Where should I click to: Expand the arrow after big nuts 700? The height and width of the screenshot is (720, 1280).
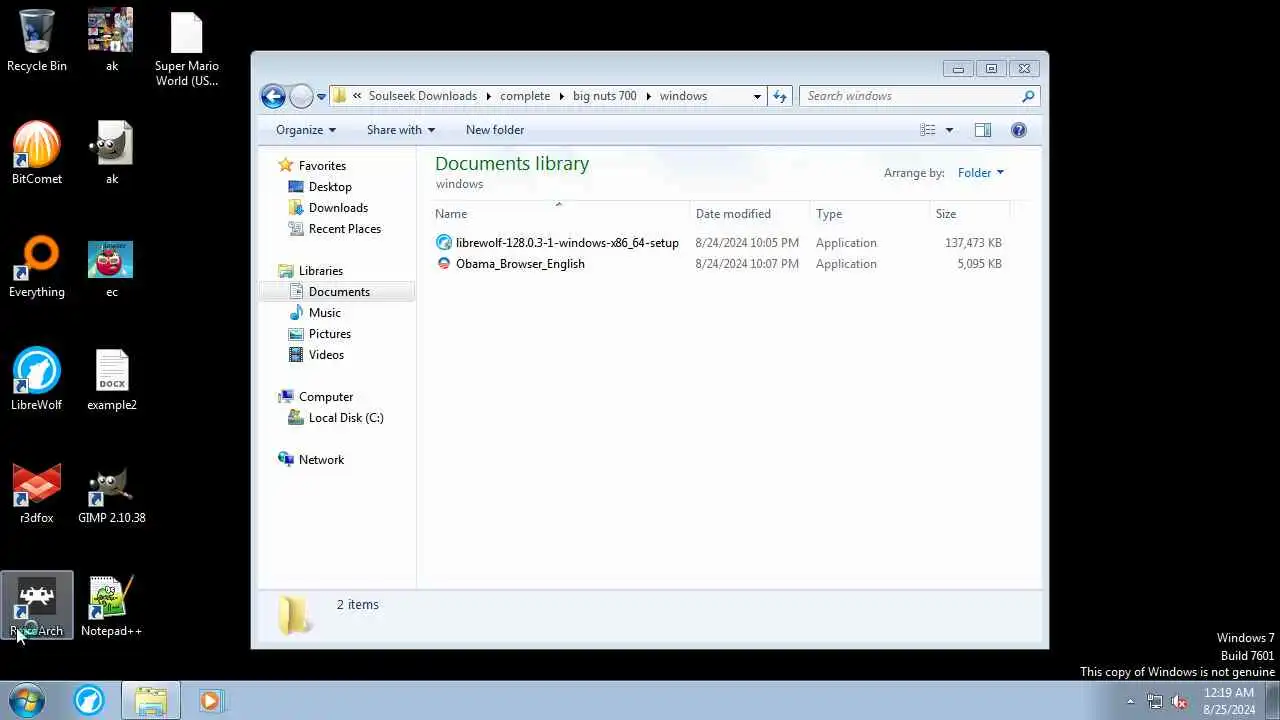[x=648, y=96]
